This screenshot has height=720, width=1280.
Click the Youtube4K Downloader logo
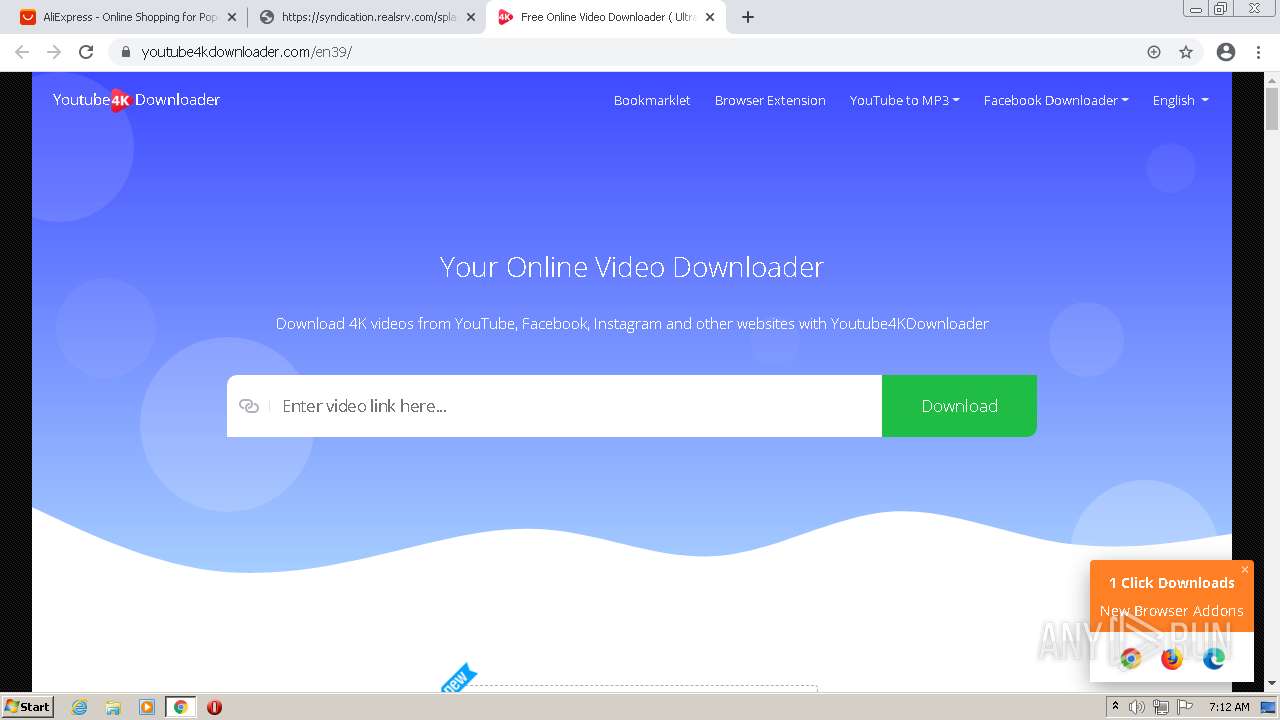[x=136, y=100]
